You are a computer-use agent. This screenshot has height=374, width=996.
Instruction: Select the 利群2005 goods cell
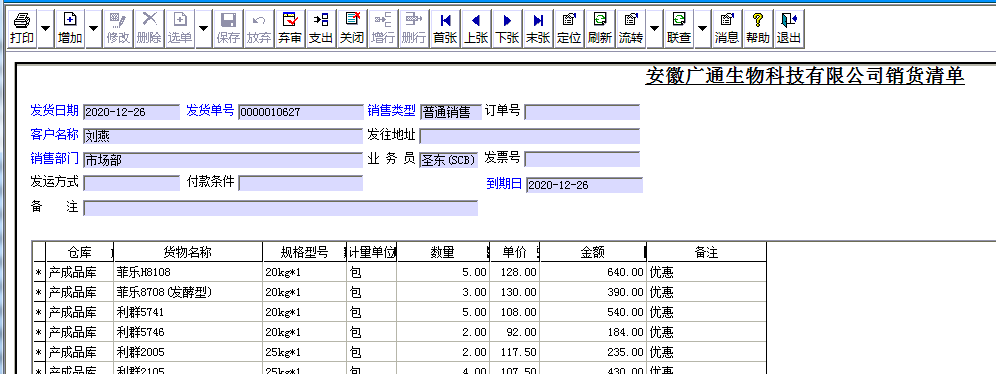(188, 352)
